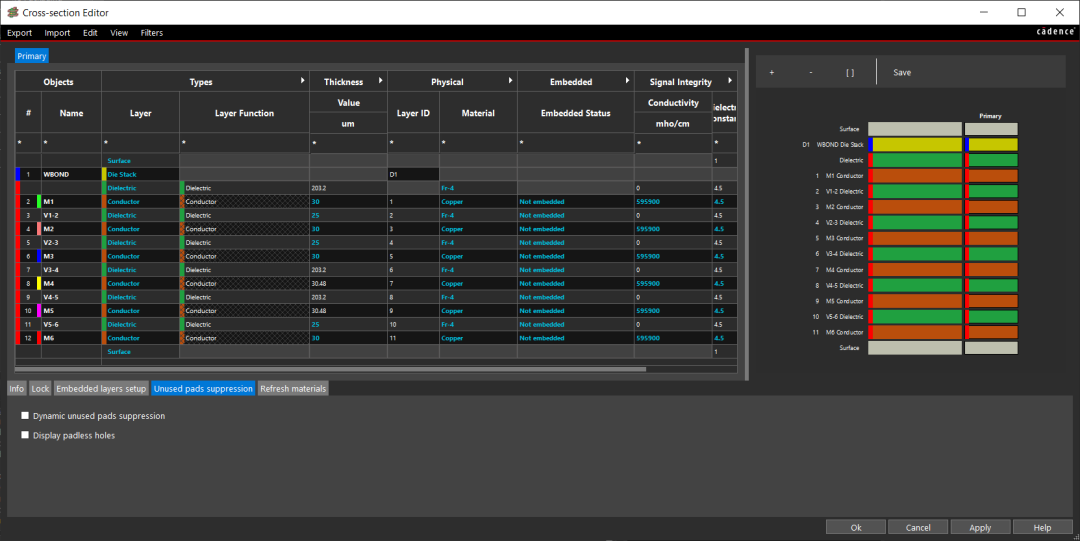Click the Cadence logo in menu bar
1080x541 pixels.
click(x=1055, y=33)
